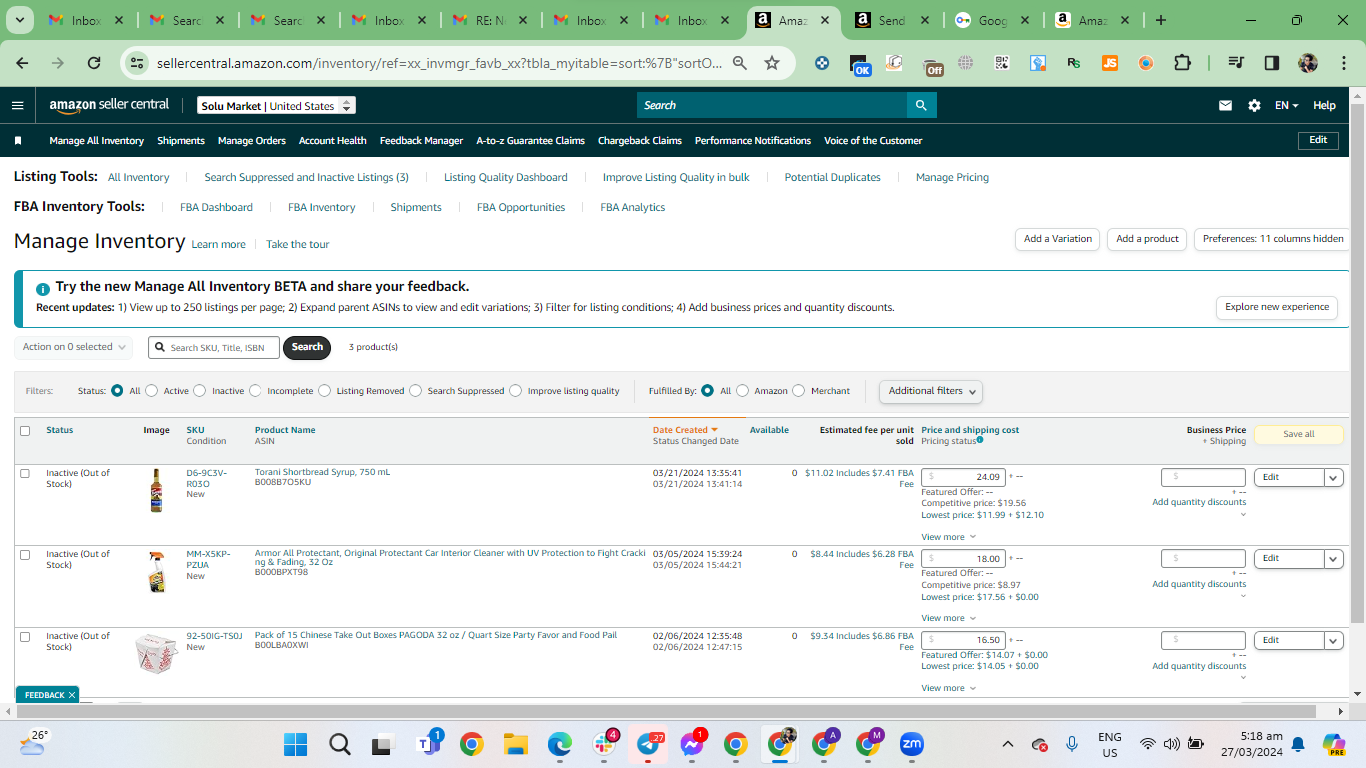Click the Add a product button
This screenshot has height=768, width=1366.
pyautogui.click(x=1147, y=239)
